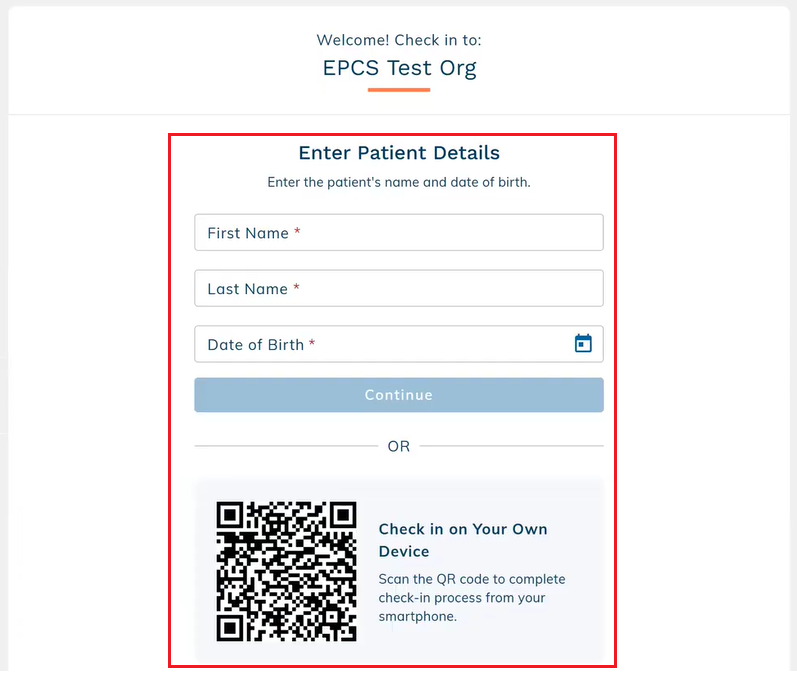The height and width of the screenshot is (676, 797).
Task: Select the Last Name input field
Action: [398, 288]
